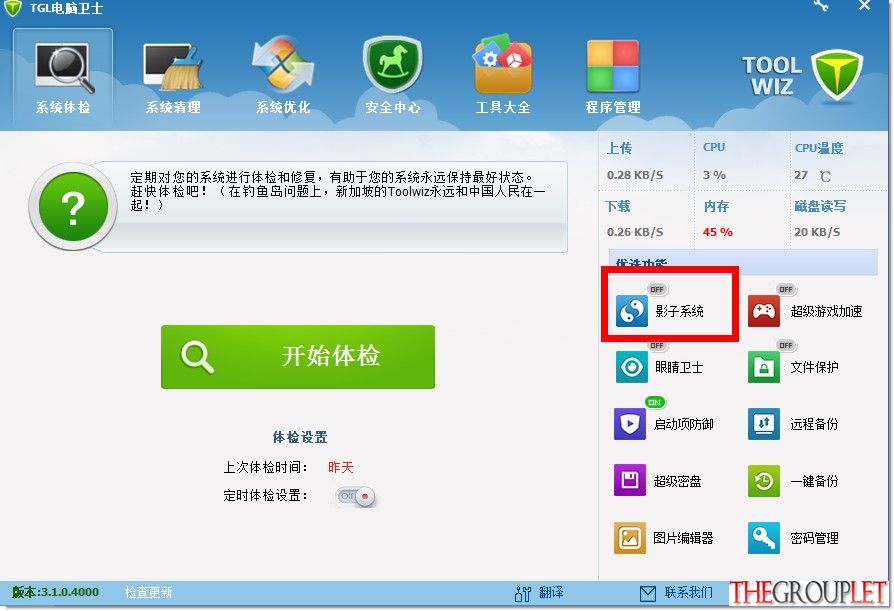Click the 一键备份 label

(x=814, y=481)
